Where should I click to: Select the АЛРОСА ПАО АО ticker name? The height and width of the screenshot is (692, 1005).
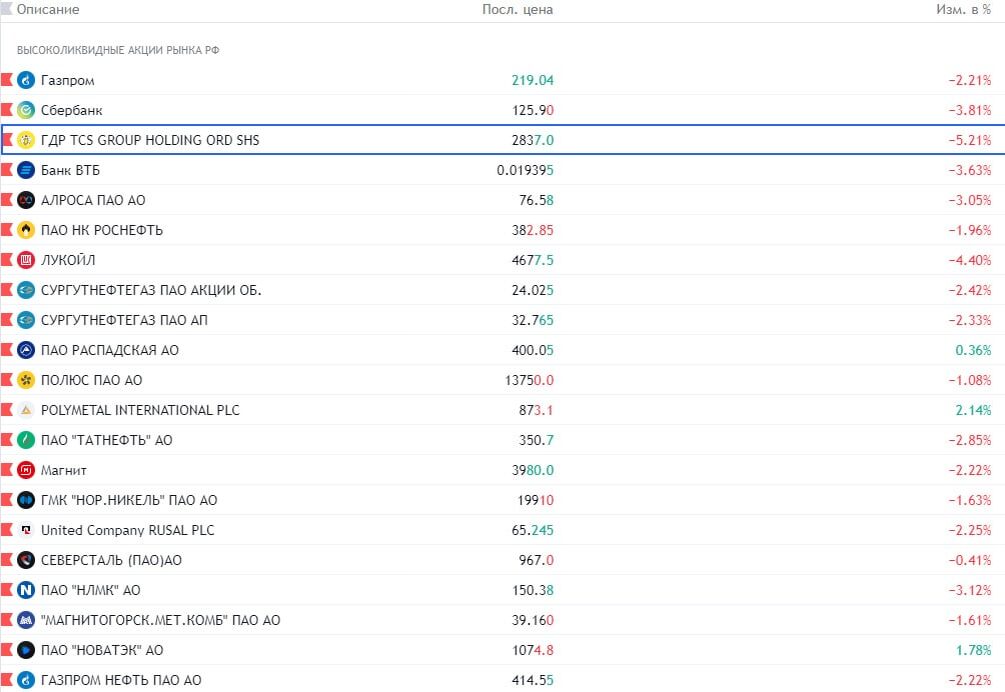click(93, 200)
